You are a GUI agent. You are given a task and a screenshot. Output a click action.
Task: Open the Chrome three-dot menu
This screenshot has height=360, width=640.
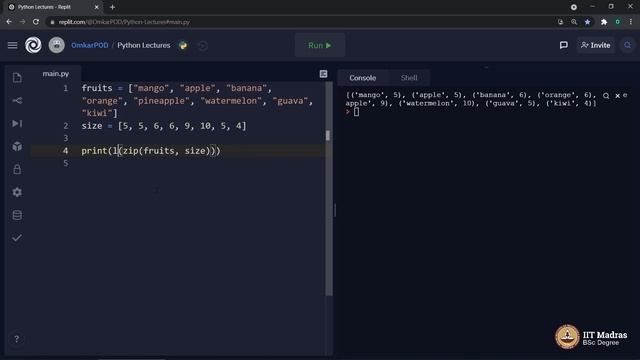point(631,22)
